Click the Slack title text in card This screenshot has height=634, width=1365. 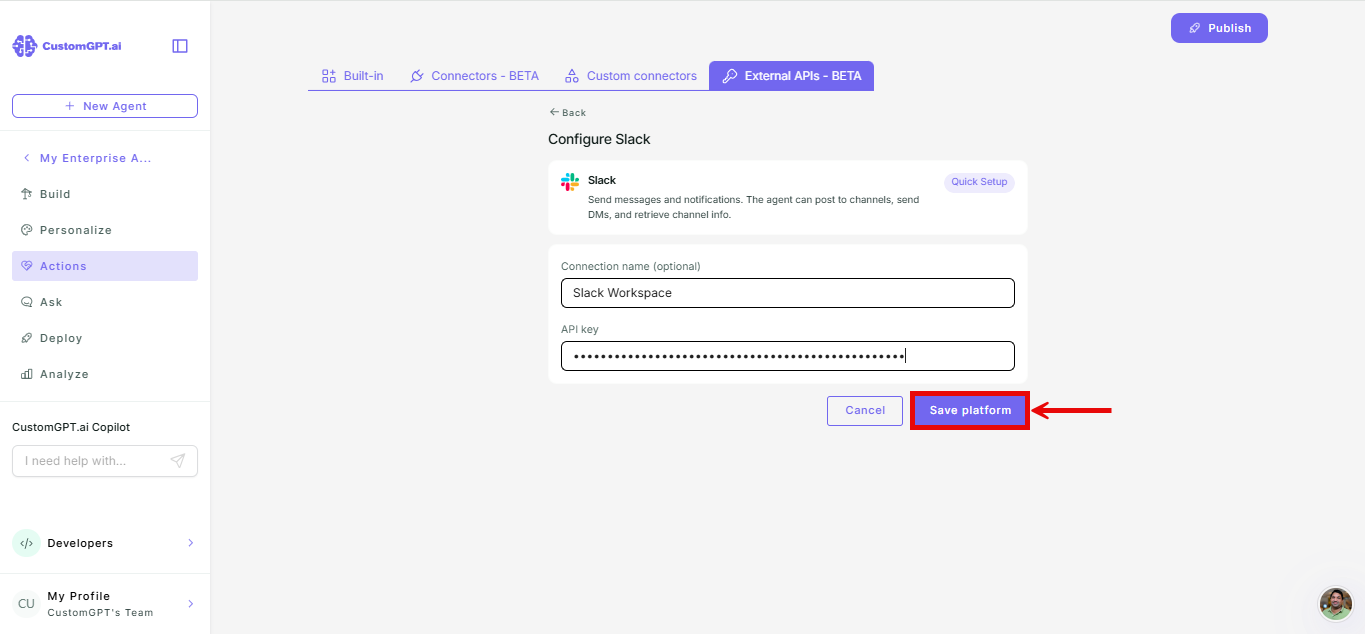(602, 180)
